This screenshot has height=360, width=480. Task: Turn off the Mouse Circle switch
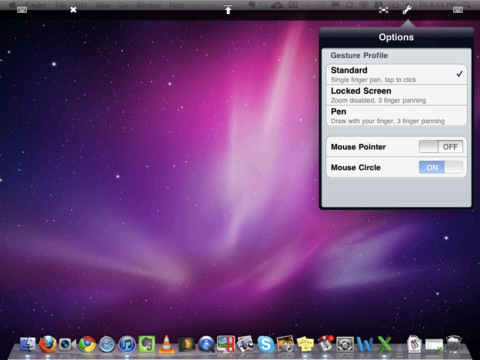441,167
